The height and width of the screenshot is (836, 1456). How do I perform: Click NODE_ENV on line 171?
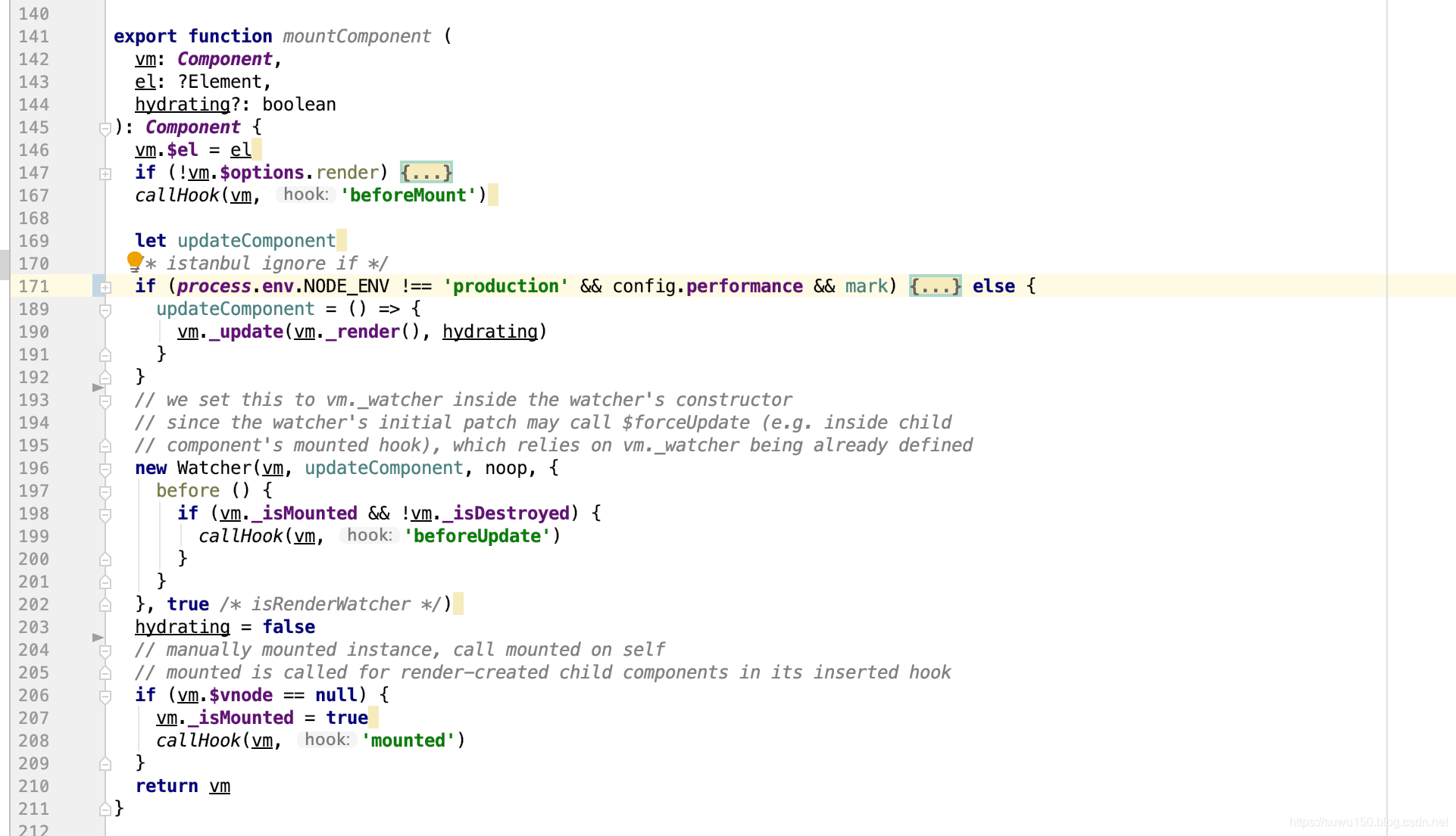click(x=346, y=286)
